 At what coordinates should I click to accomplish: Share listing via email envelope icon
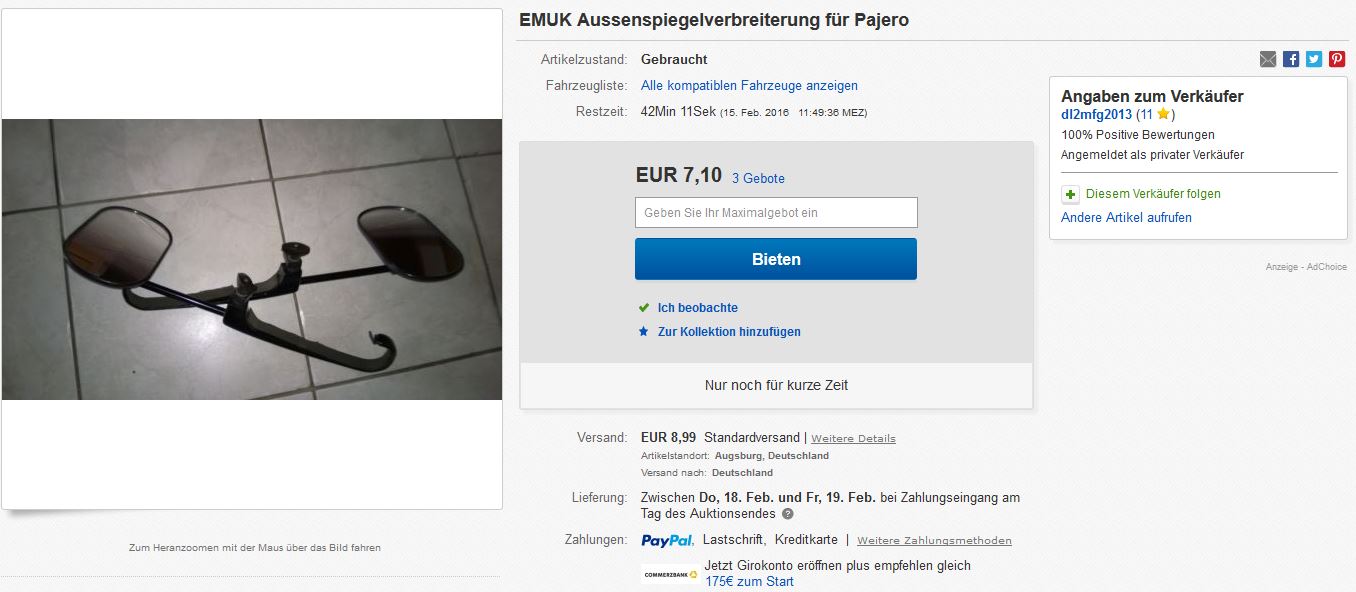coord(1268,59)
